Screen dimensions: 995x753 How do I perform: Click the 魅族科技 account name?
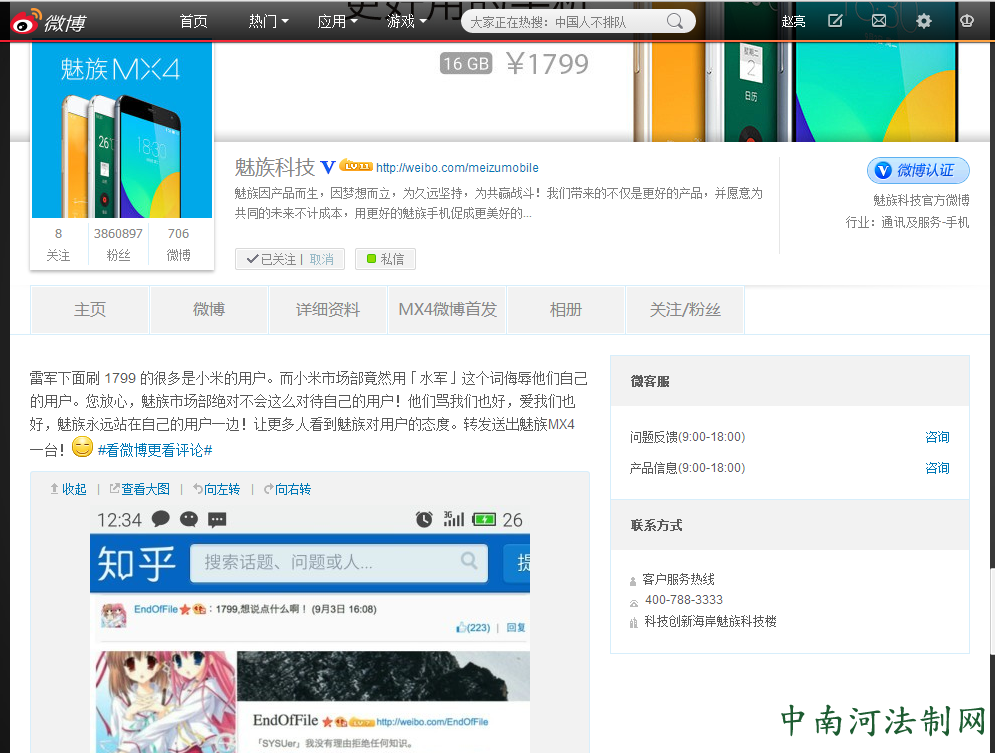[x=275, y=167]
